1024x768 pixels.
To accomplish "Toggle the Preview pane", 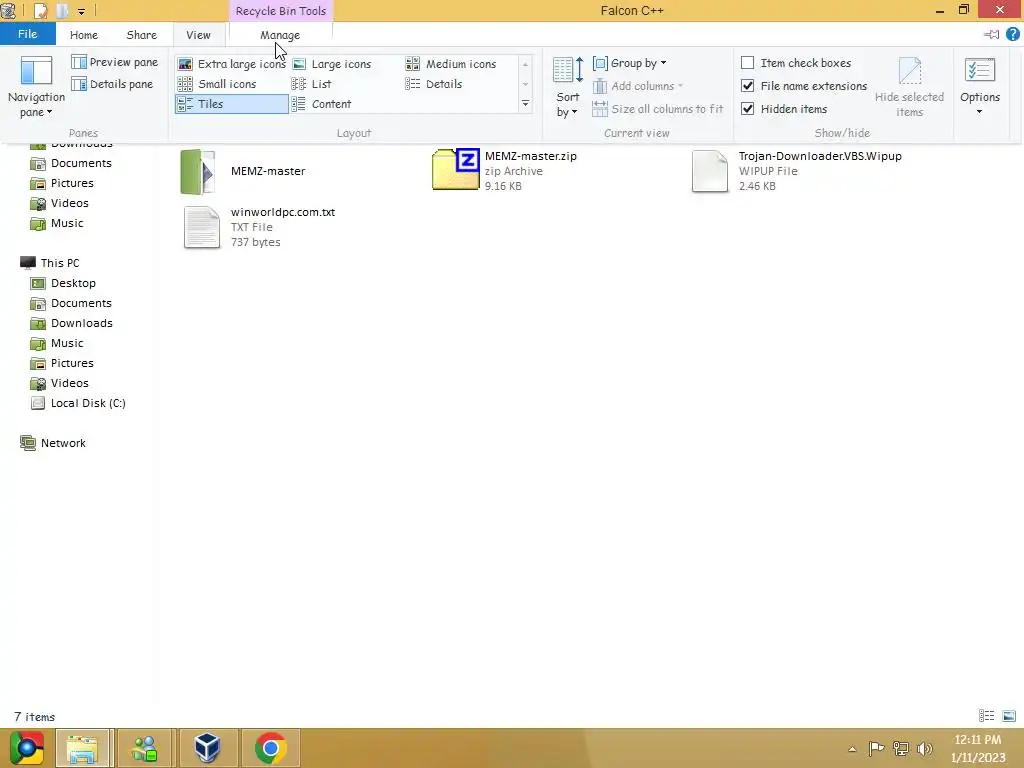I will [114, 62].
